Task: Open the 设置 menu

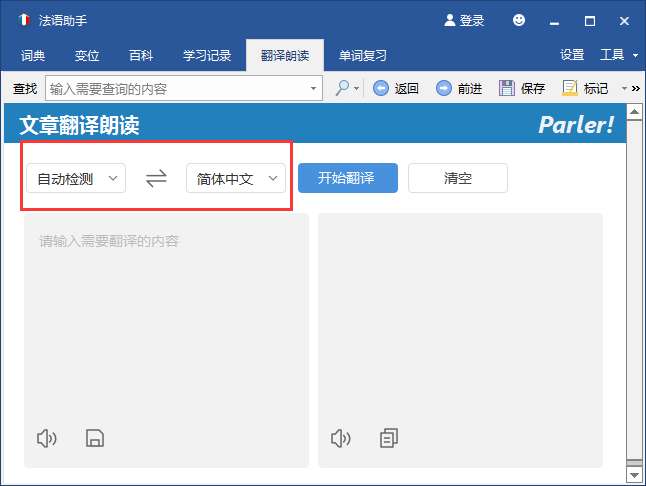Action: [x=572, y=54]
